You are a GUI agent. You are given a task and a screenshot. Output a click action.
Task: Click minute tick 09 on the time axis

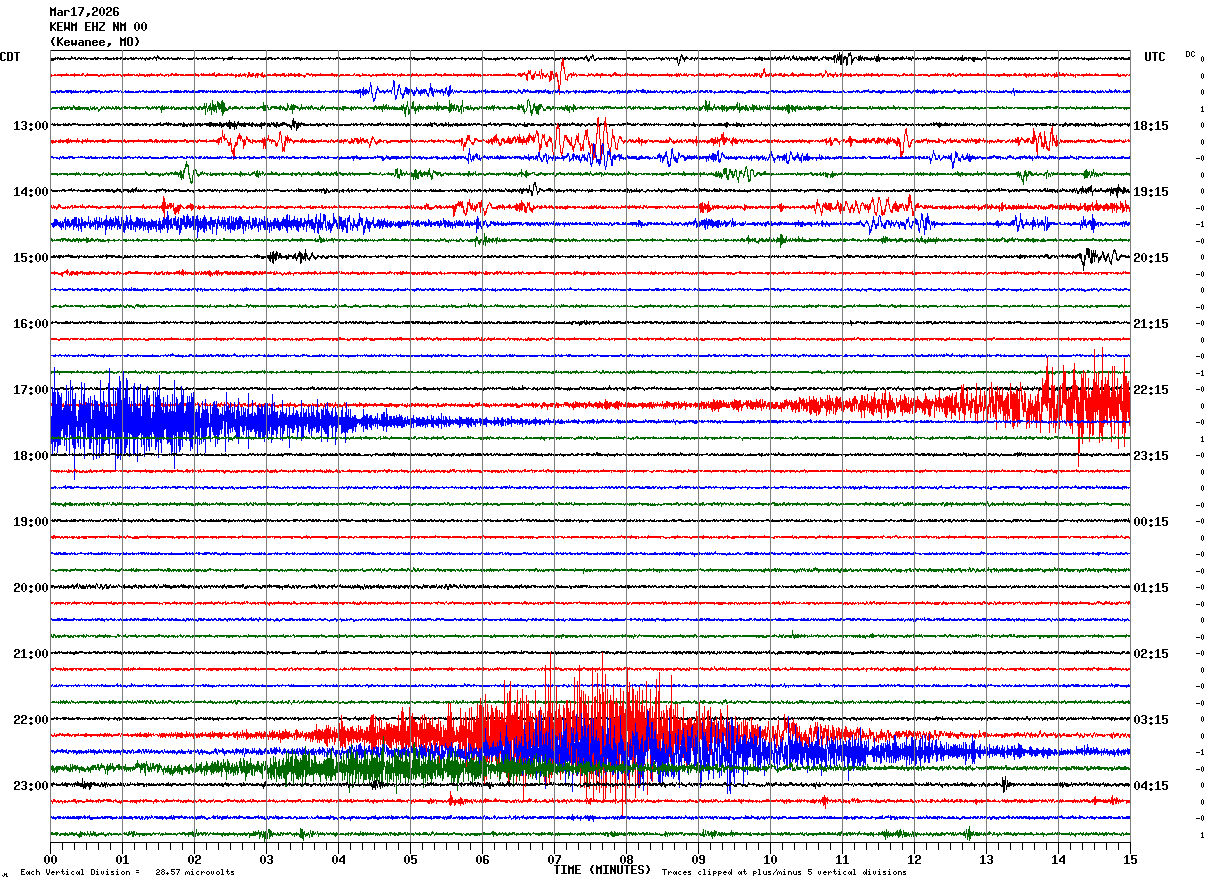click(698, 859)
